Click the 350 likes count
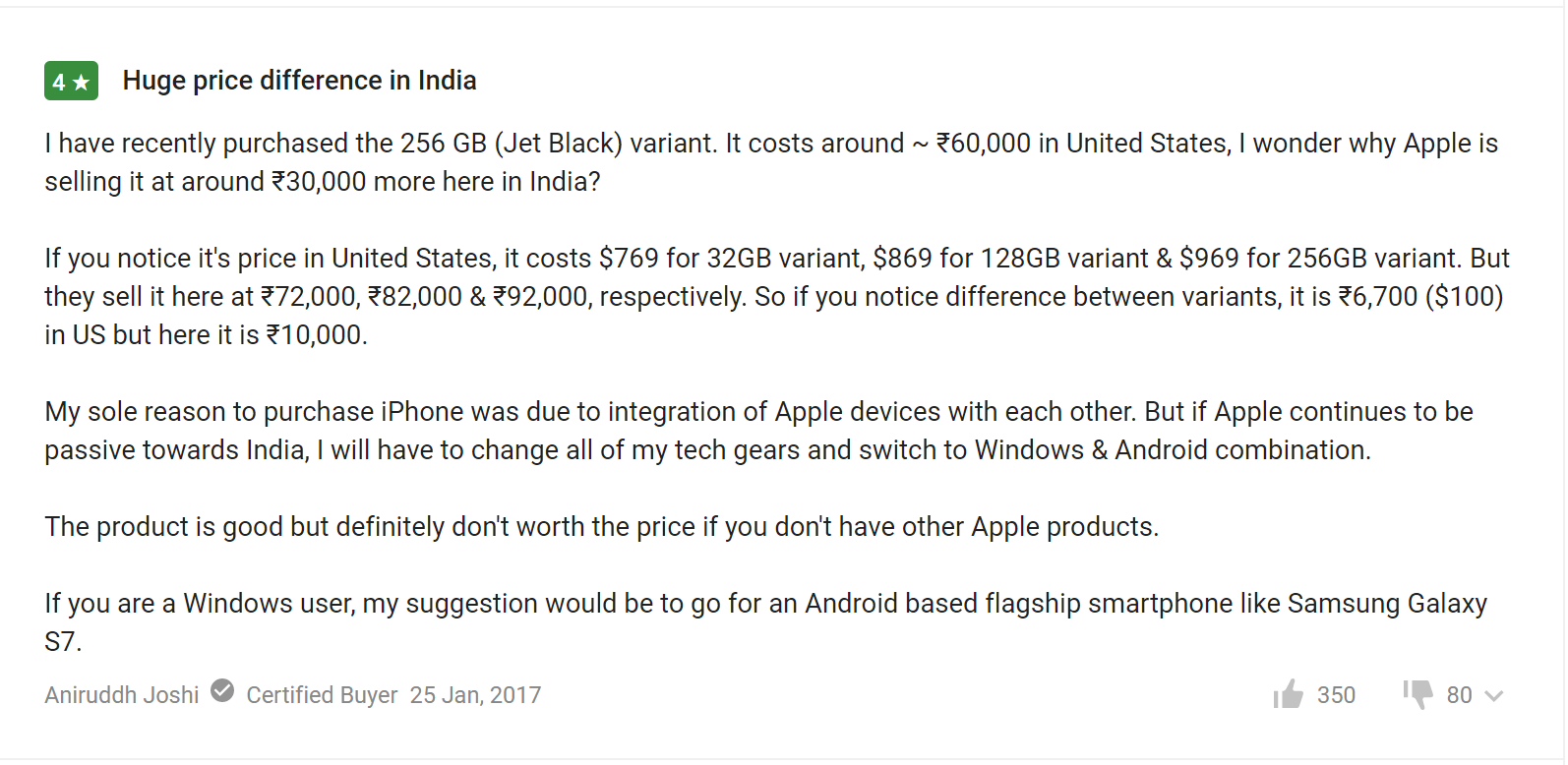This screenshot has width=1568, height=765. click(x=1336, y=695)
